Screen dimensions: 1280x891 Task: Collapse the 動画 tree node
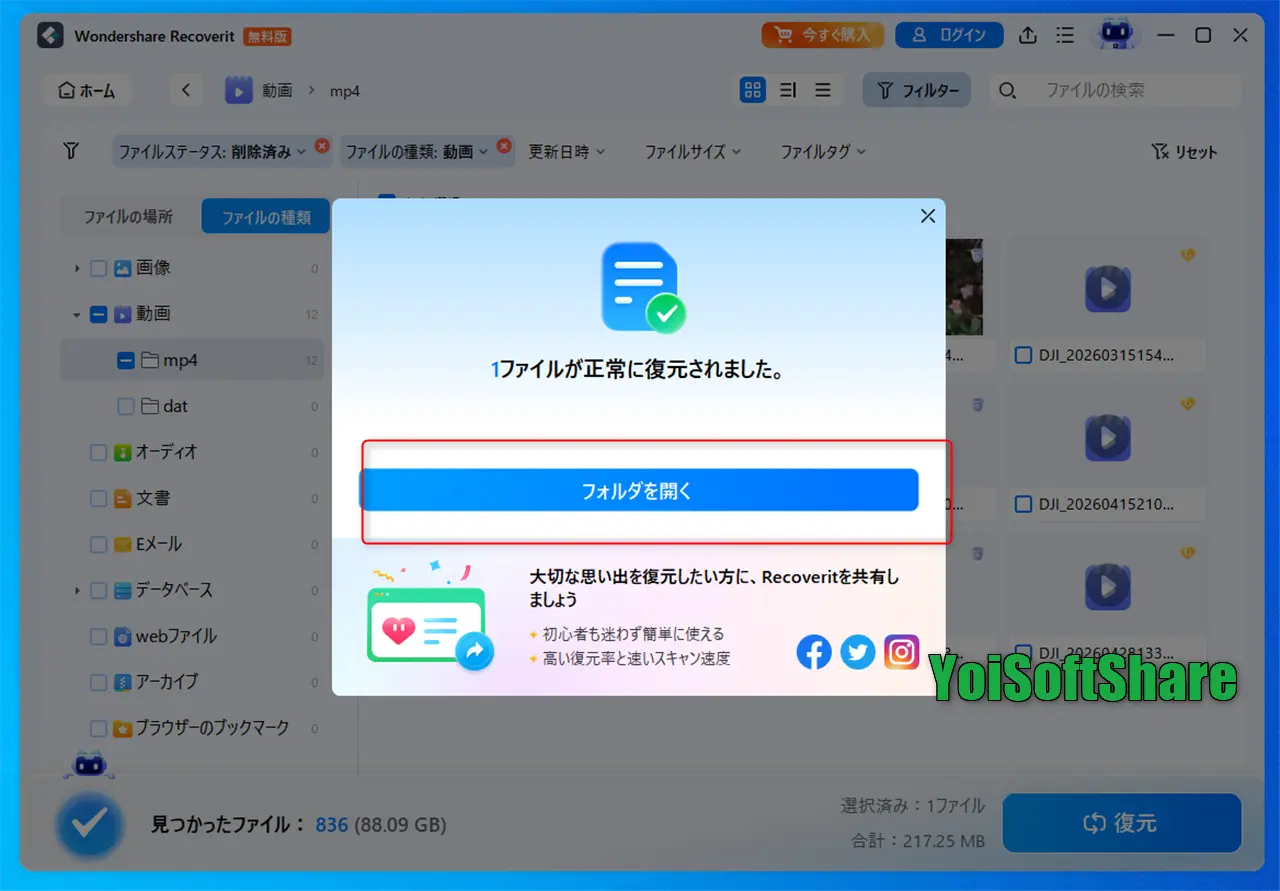[x=77, y=314]
